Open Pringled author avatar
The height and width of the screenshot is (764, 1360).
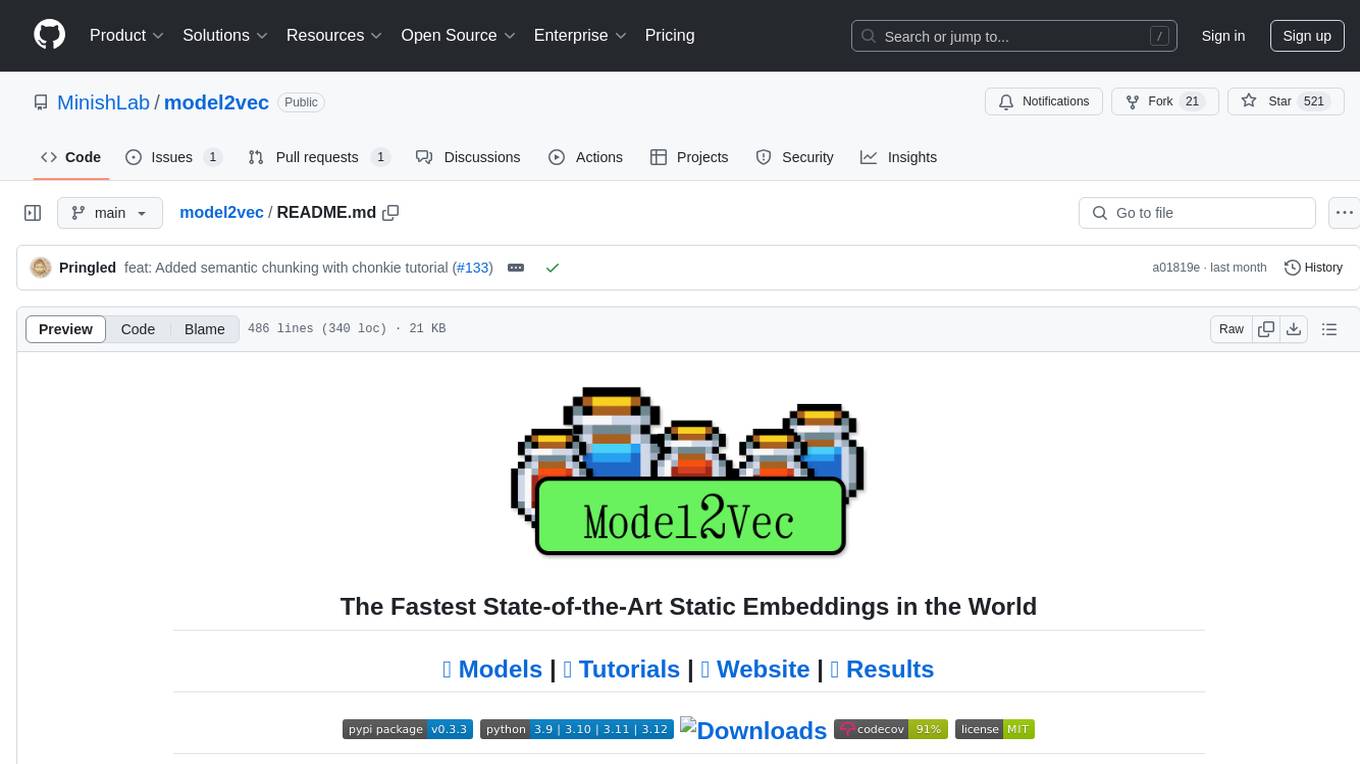click(x=41, y=267)
